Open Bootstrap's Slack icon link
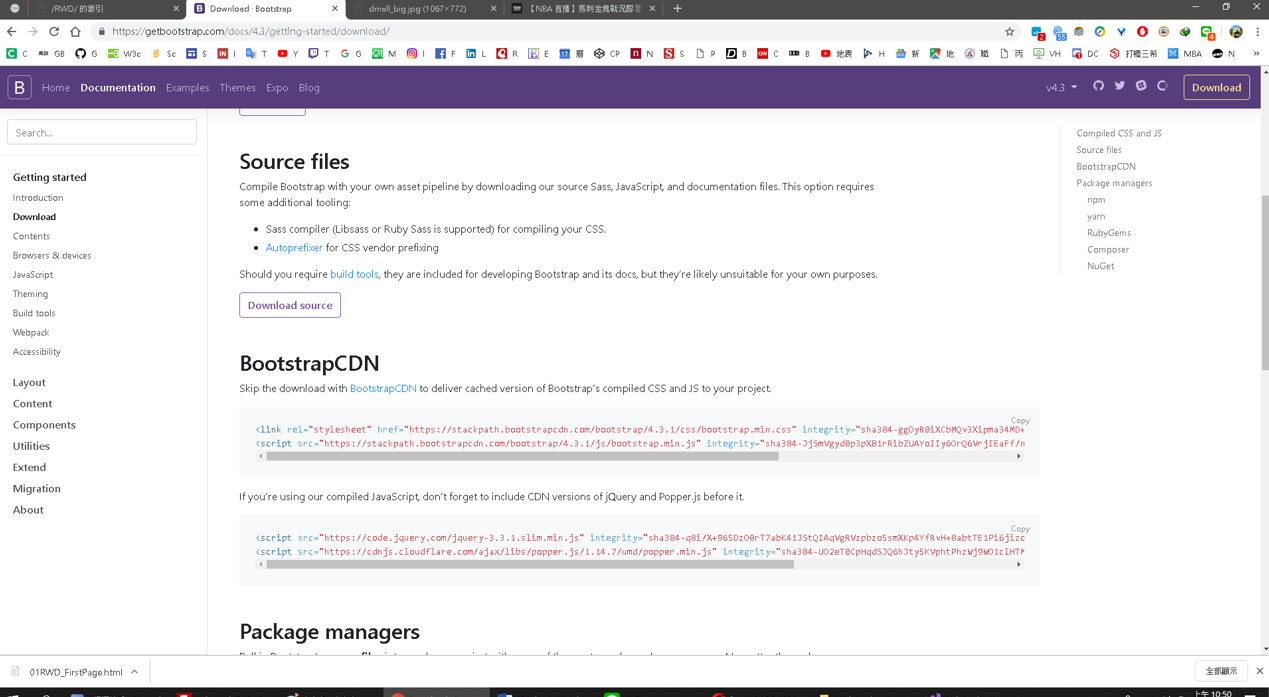Screen dimensions: 1269x697 [x=1141, y=86]
